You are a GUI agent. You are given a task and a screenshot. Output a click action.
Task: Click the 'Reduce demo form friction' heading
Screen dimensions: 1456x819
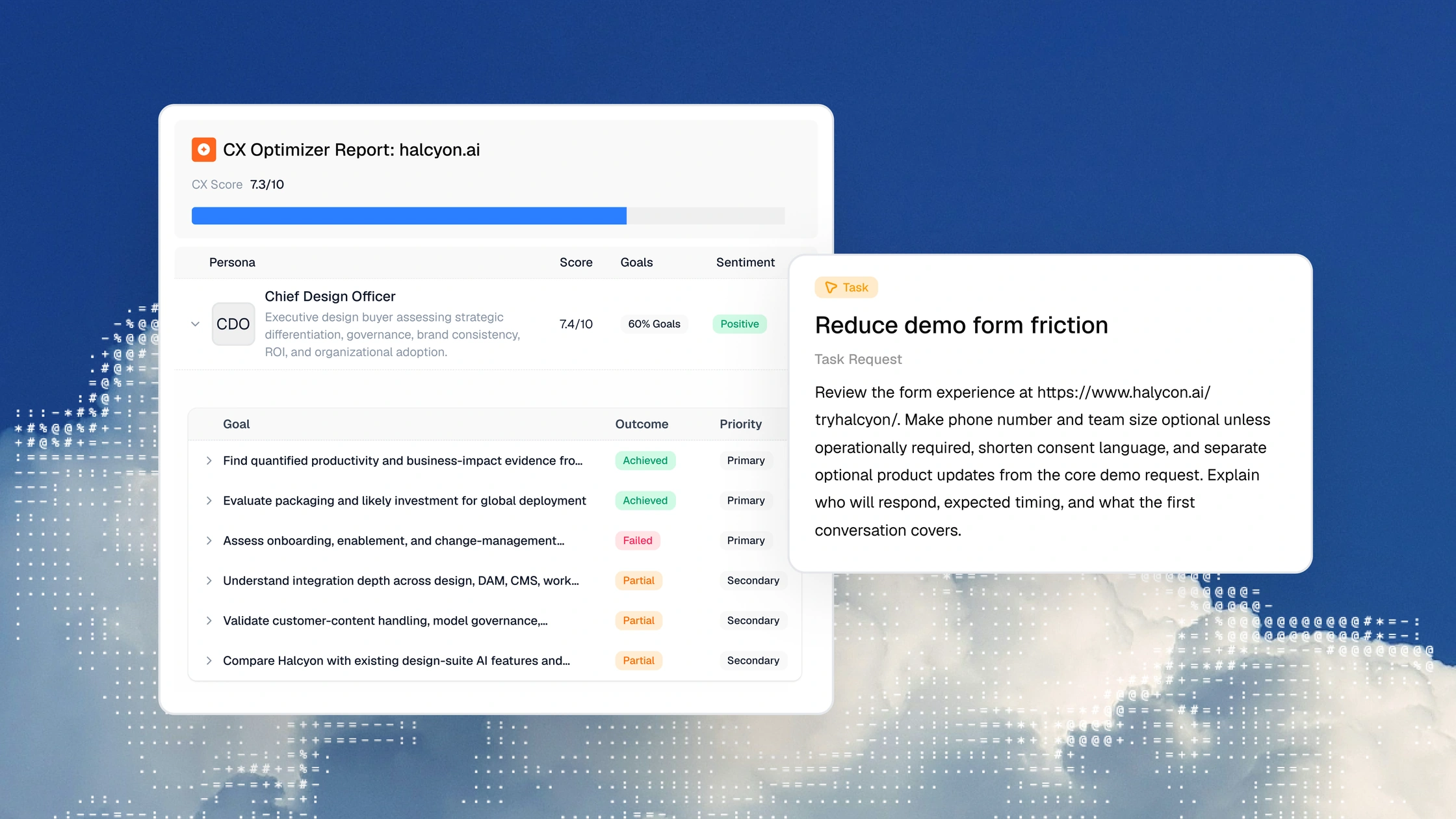(961, 325)
